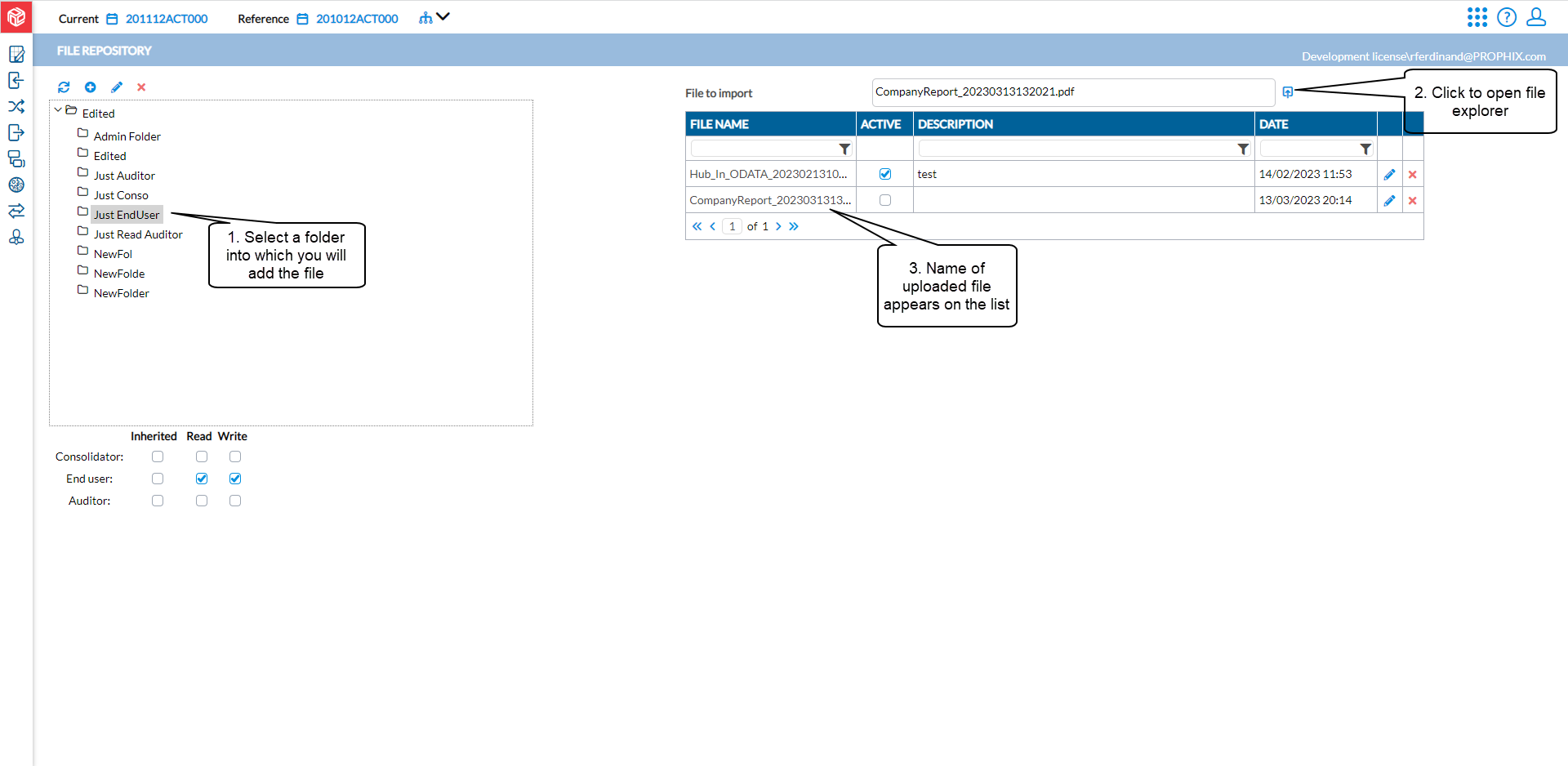Collapse the root Edited folder
Screen dimensions: 1568x766
(x=58, y=109)
